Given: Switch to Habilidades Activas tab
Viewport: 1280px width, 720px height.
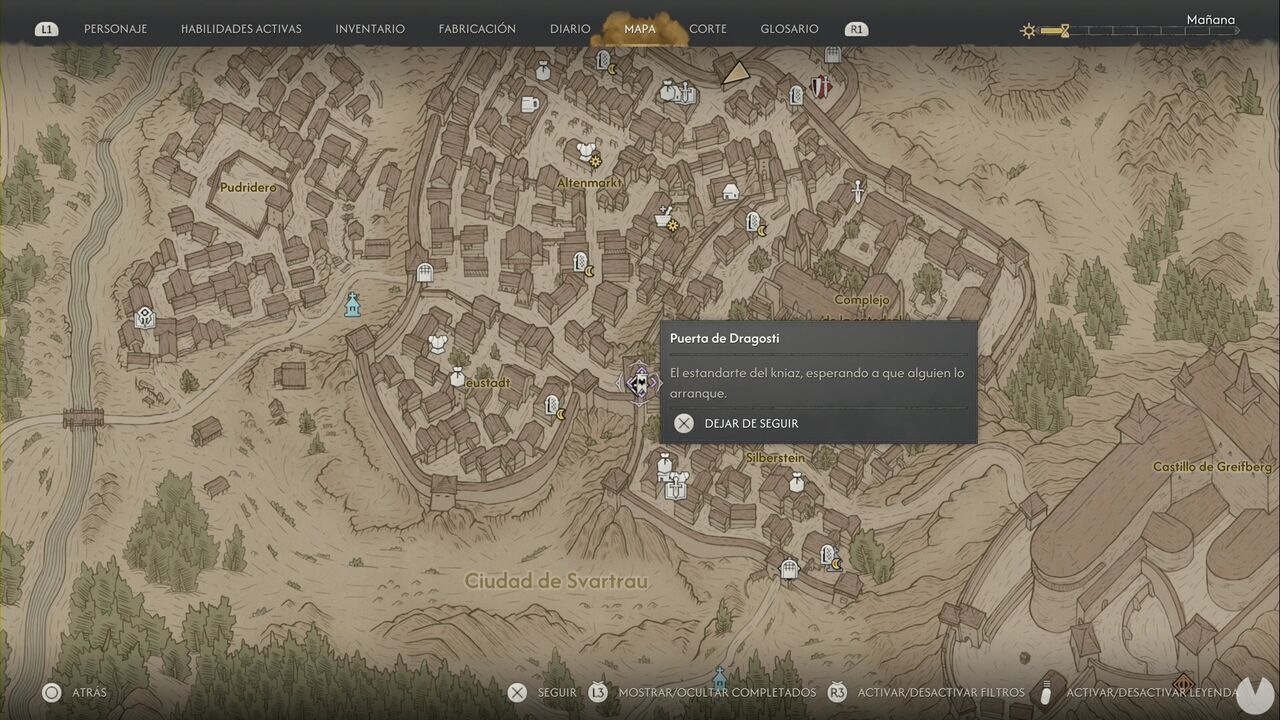Looking at the screenshot, I should [241, 29].
